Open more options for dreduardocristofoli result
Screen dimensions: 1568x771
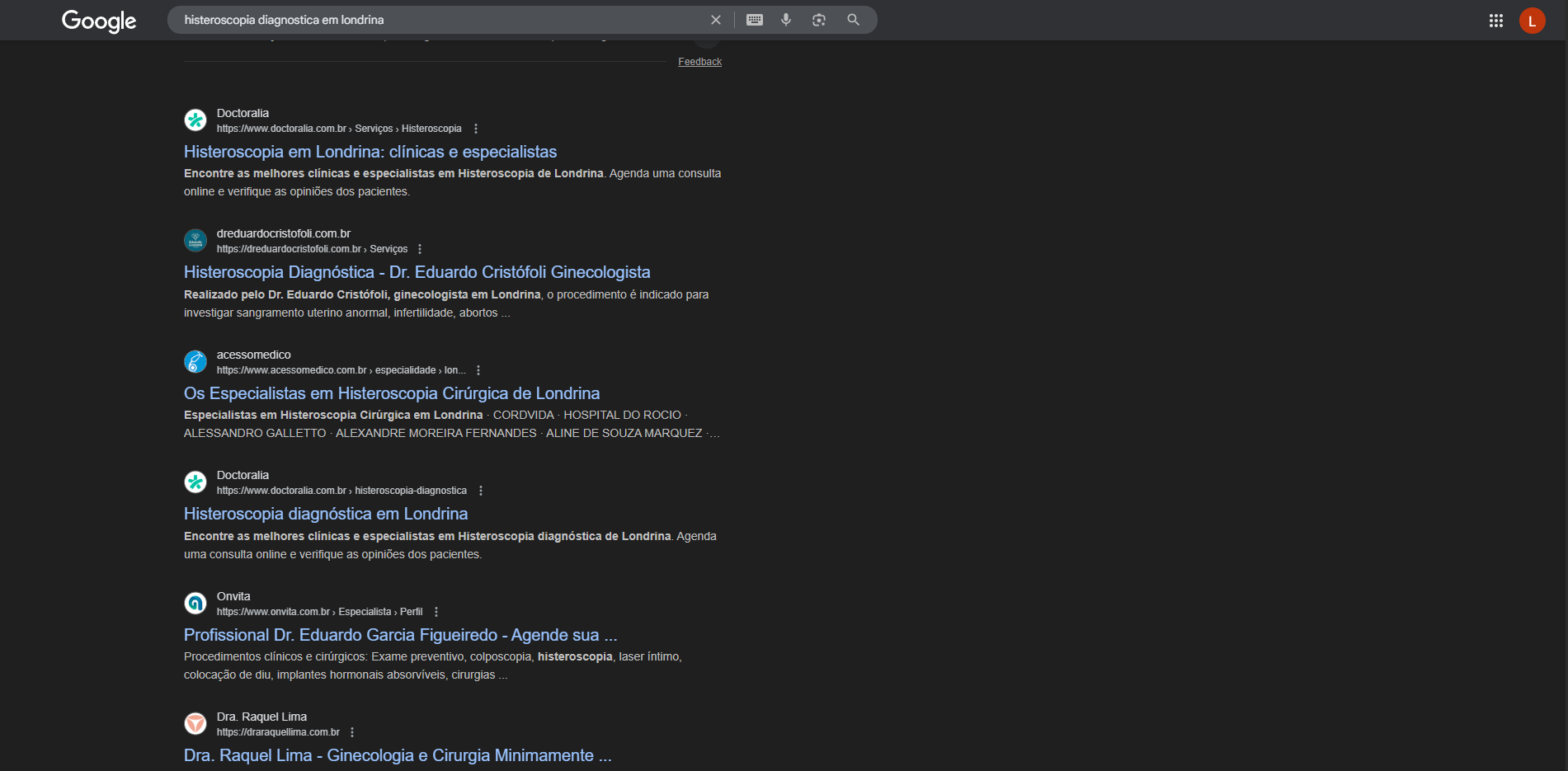coord(420,249)
